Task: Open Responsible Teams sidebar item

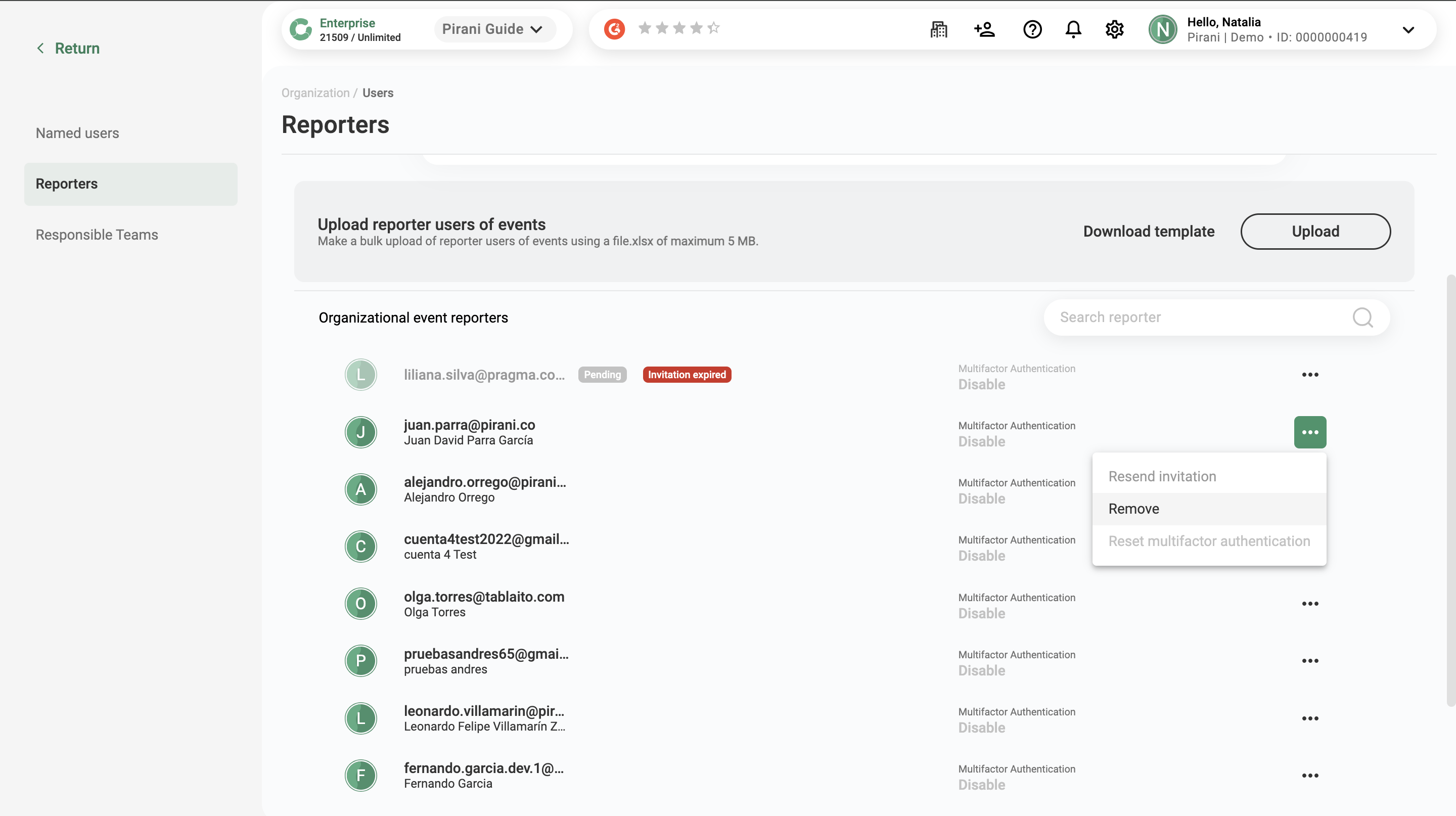Action: [x=130, y=235]
